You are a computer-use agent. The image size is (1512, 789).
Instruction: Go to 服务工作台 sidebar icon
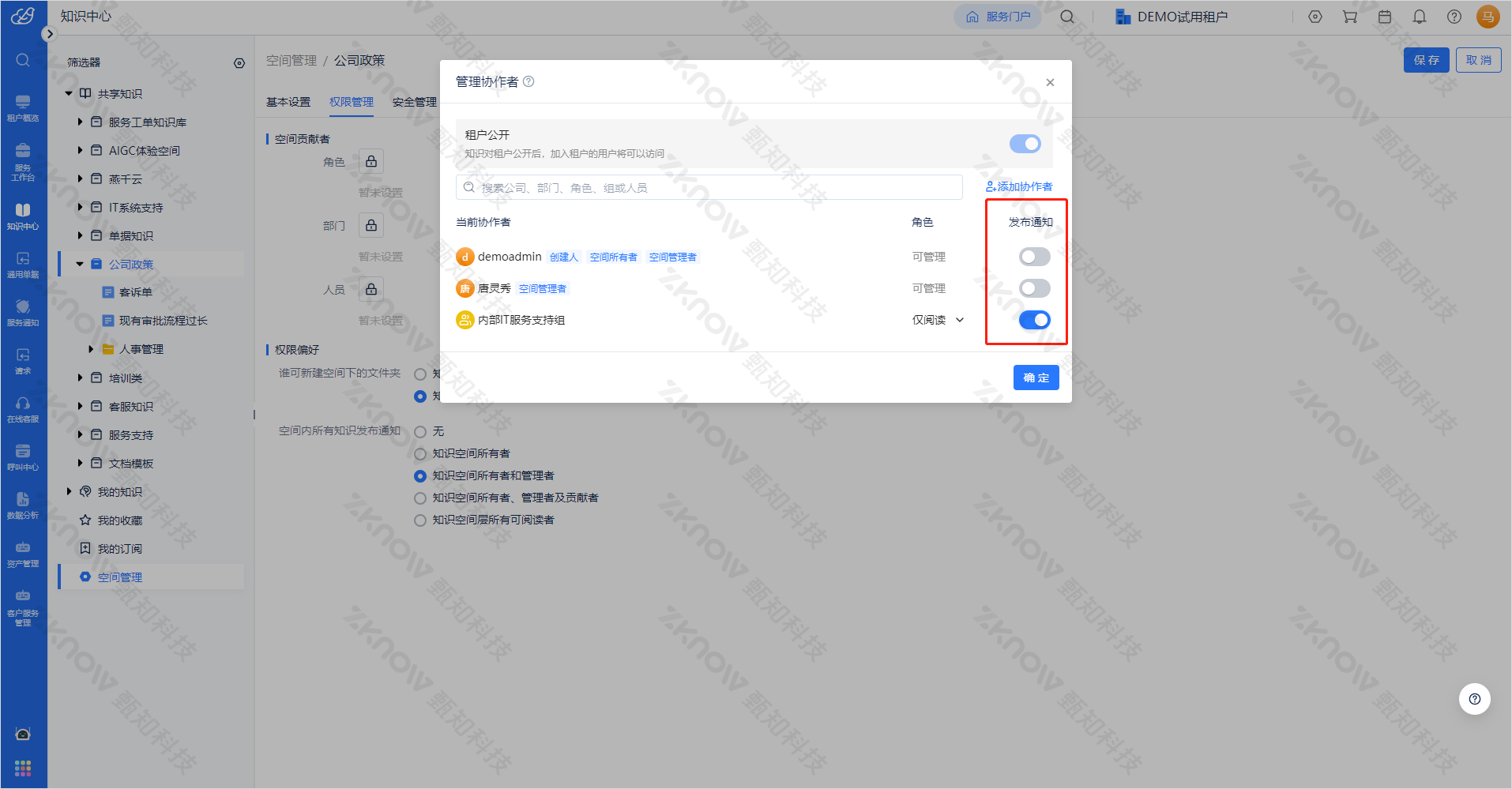[23, 162]
